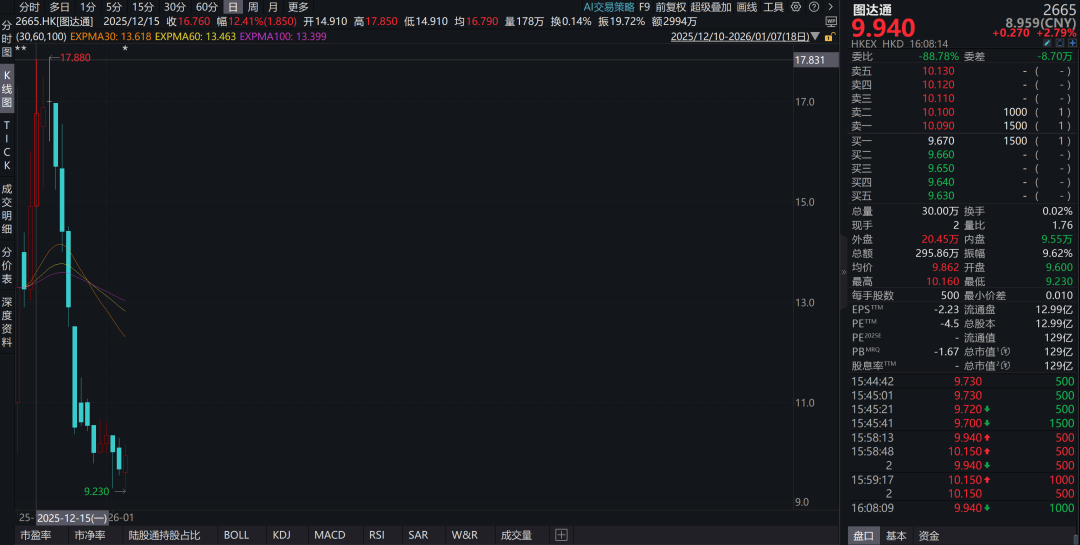
Task: Open the 工具 menu
Action: (x=773, y=7)
